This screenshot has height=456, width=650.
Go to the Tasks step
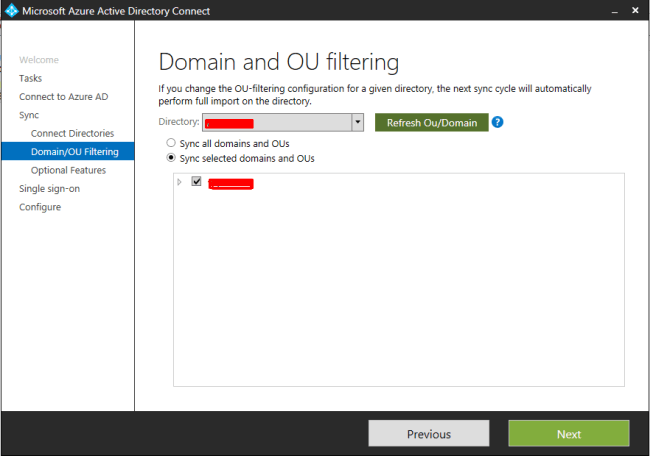click(30, 78)
